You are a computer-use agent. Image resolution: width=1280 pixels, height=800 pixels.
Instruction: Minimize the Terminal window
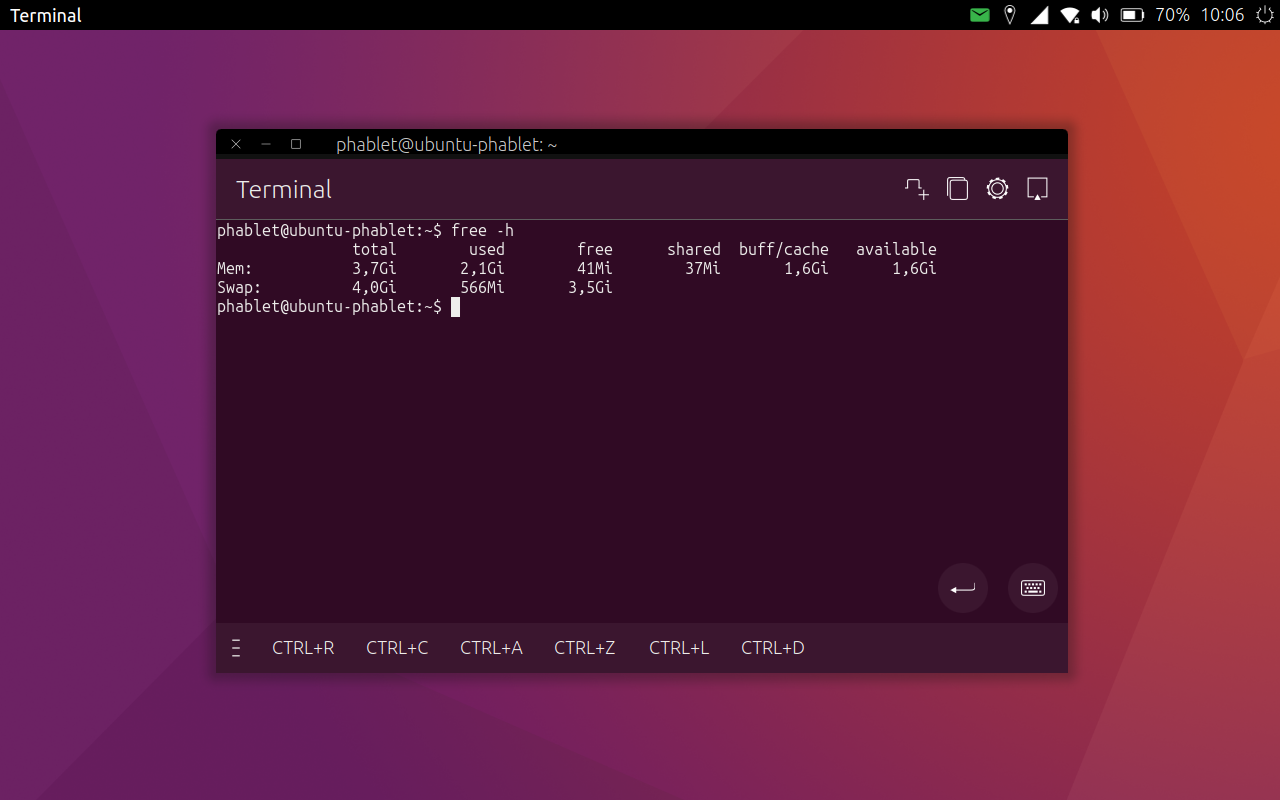(x=266, y=144)
